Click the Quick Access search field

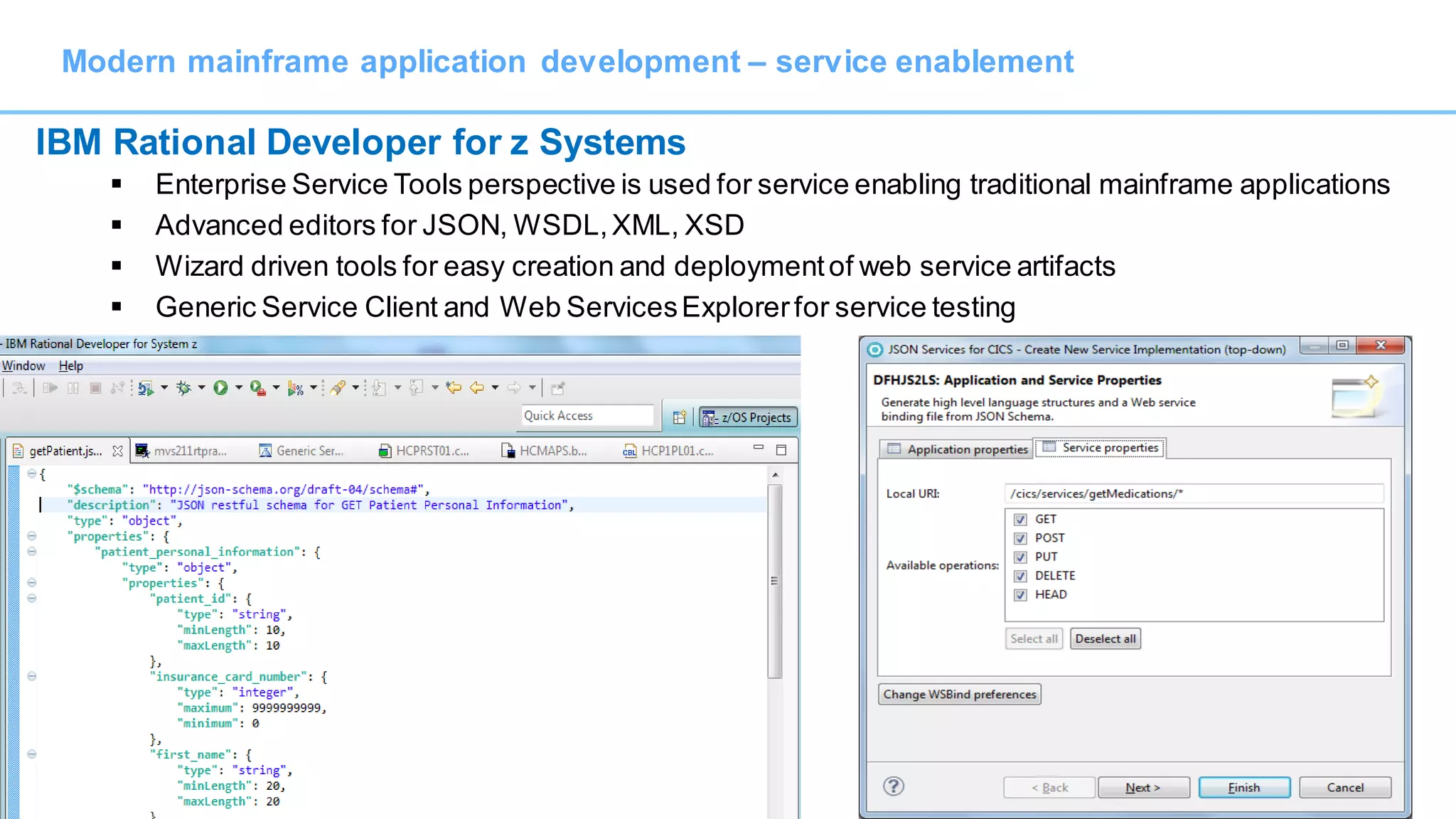tap(587, 416)
